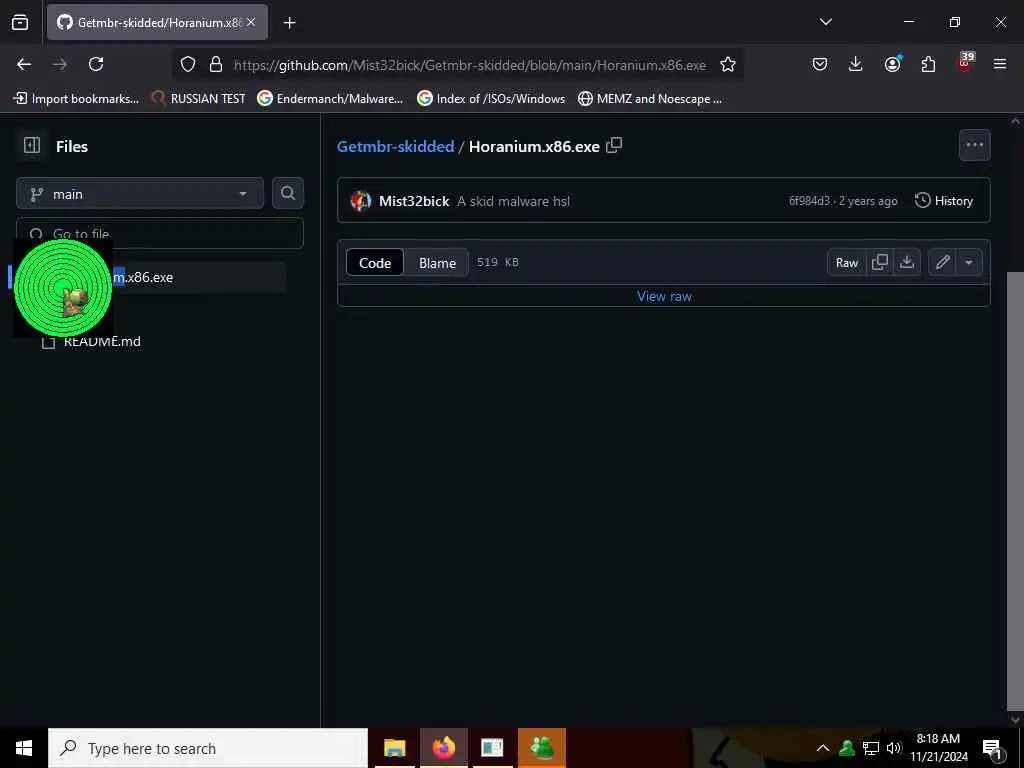
Task: Open the notifications action center
Action: pos(992,748)
